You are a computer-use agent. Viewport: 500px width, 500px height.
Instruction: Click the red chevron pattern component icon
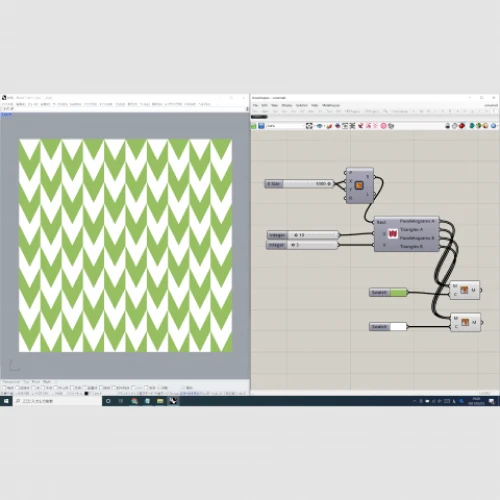click(393, 234)
